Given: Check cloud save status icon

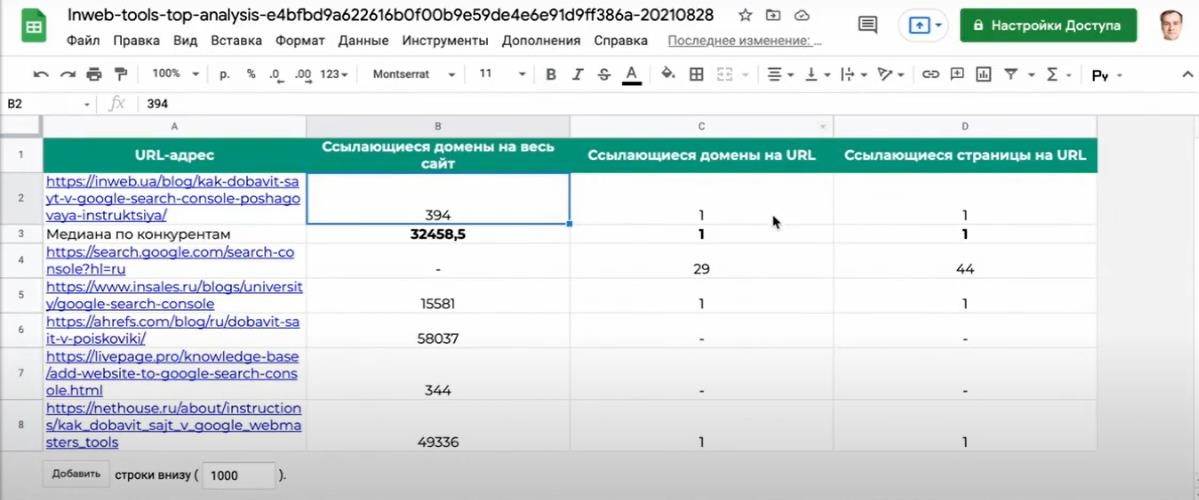Looking at the screenshot, I should click(801, 15).
